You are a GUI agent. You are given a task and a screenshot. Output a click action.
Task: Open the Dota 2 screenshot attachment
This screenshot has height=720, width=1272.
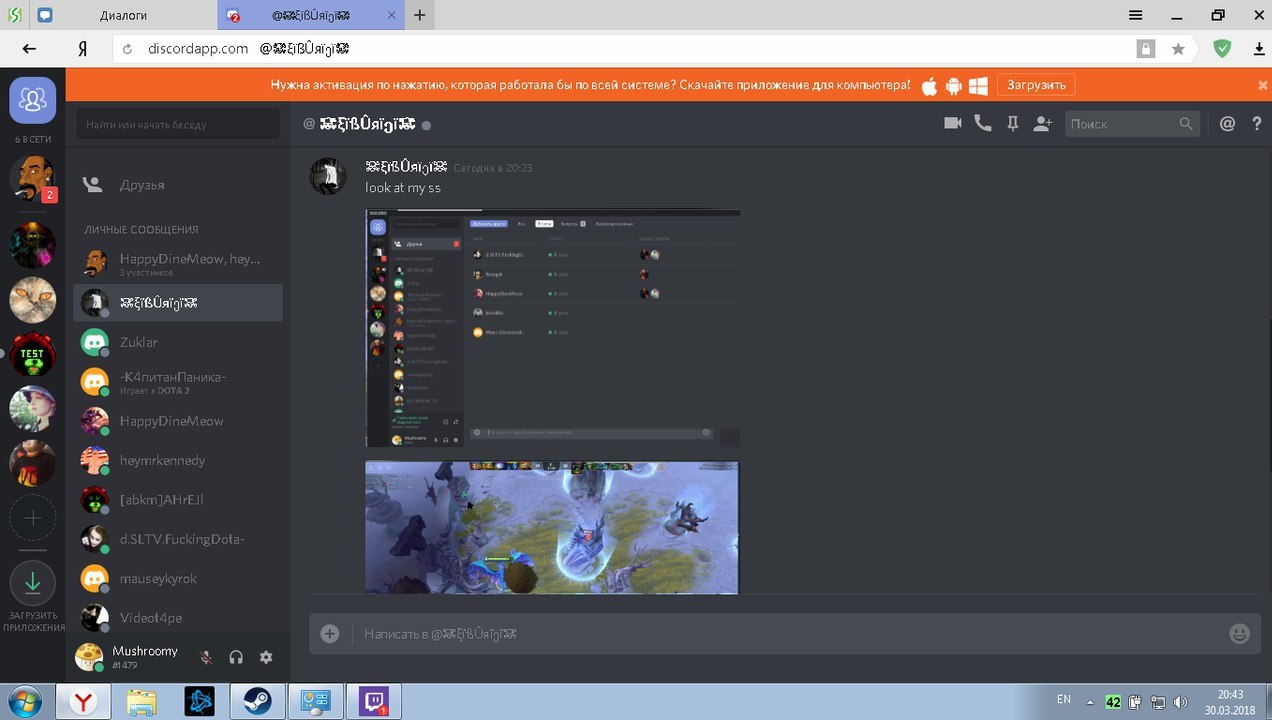(552, 527)
